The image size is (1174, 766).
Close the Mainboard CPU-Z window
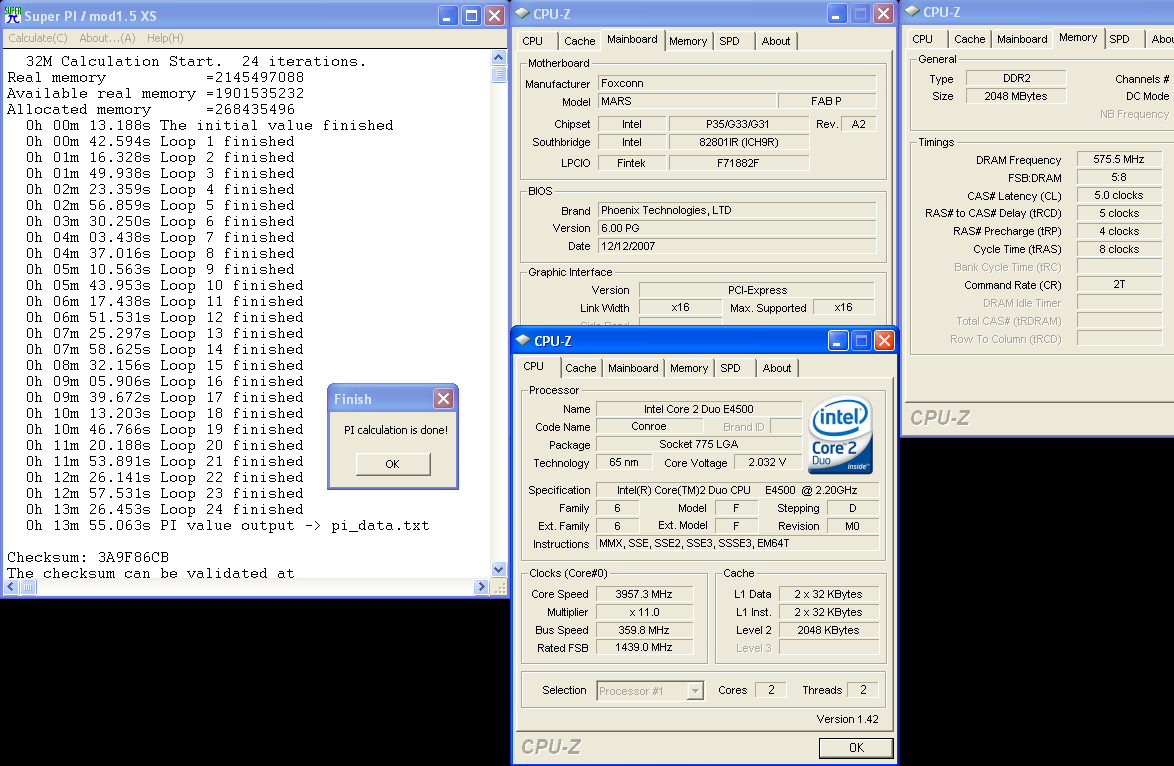click(x=883, y=13)
